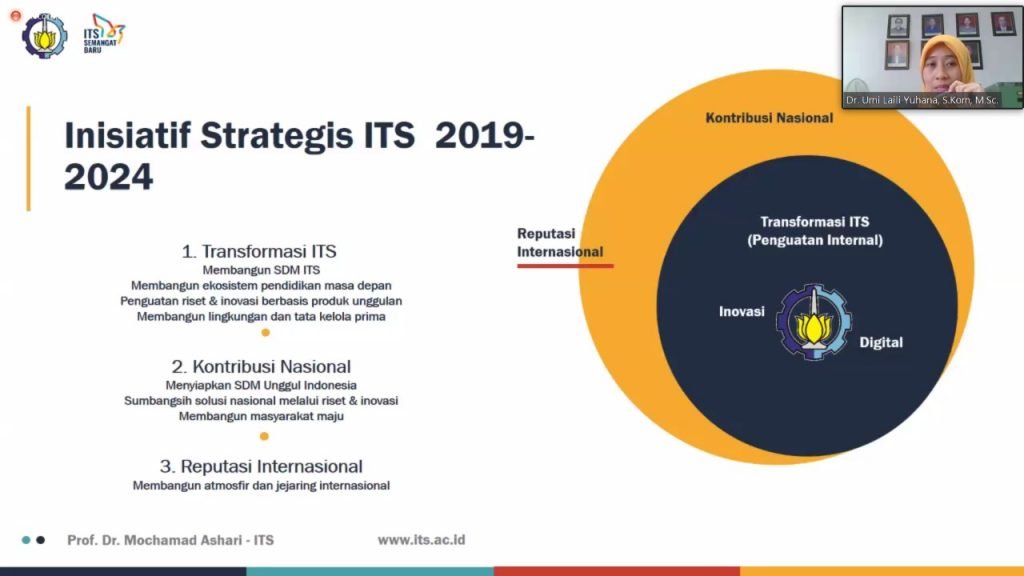Click the Transformasi ITS (Penguatan Internal) circle label
Viewport: 1024px width, 576px height.
point(815,231)
